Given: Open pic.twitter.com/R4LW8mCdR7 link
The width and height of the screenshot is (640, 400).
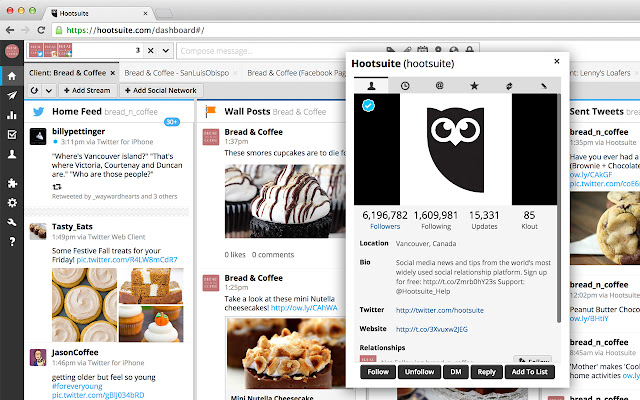Looking at the screenshot, I should (127, 260).
